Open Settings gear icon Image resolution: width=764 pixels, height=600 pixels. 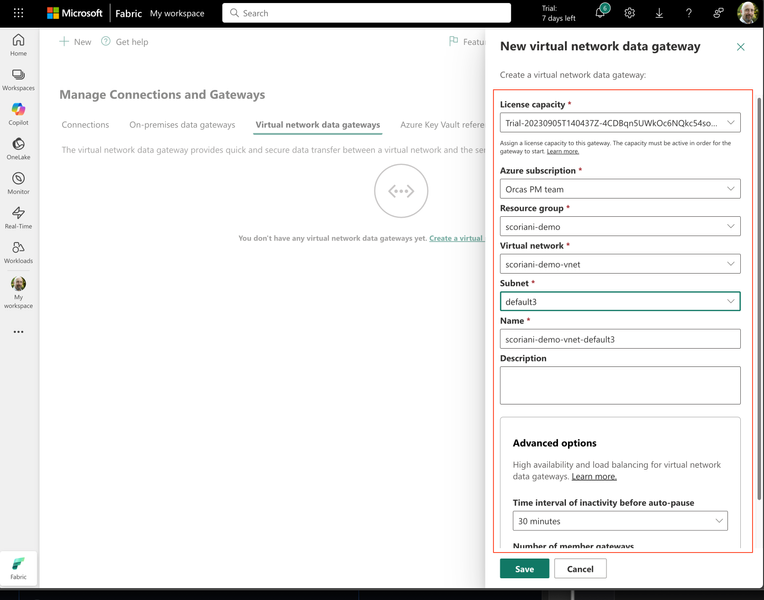point(630,13)
